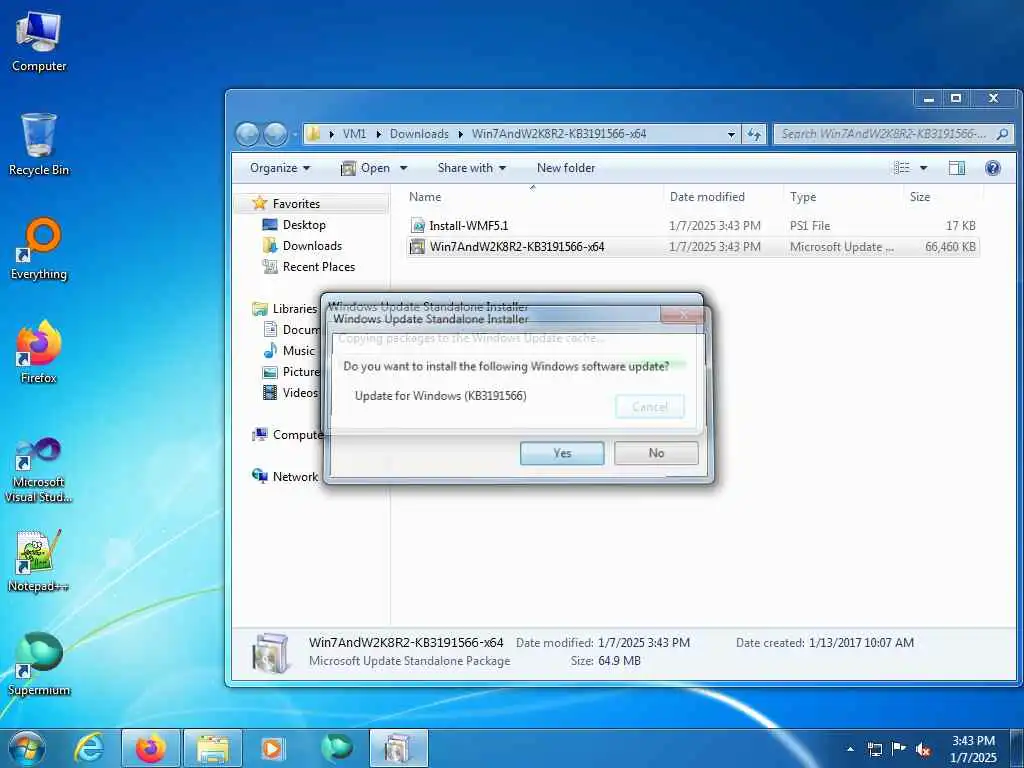Close the Windows Update Standalone Installer dialog
1024x768 pixels.
(682, 315)
